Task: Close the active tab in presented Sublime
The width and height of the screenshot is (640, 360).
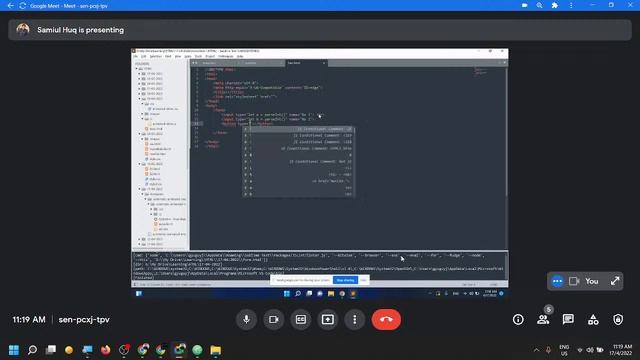Action: 324,63
